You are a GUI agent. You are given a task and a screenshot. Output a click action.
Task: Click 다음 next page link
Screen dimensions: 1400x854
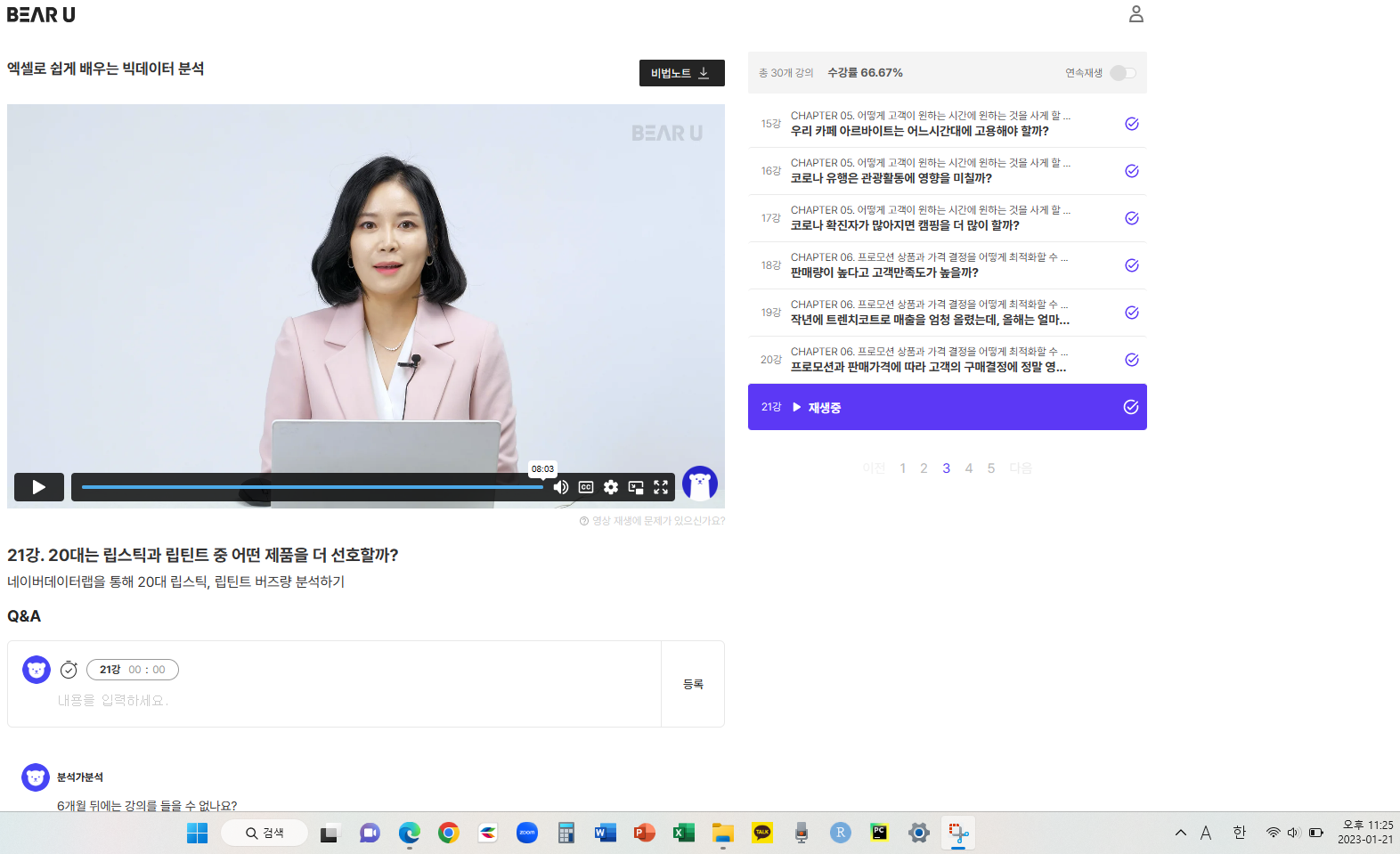click(x=1021, y=468)
